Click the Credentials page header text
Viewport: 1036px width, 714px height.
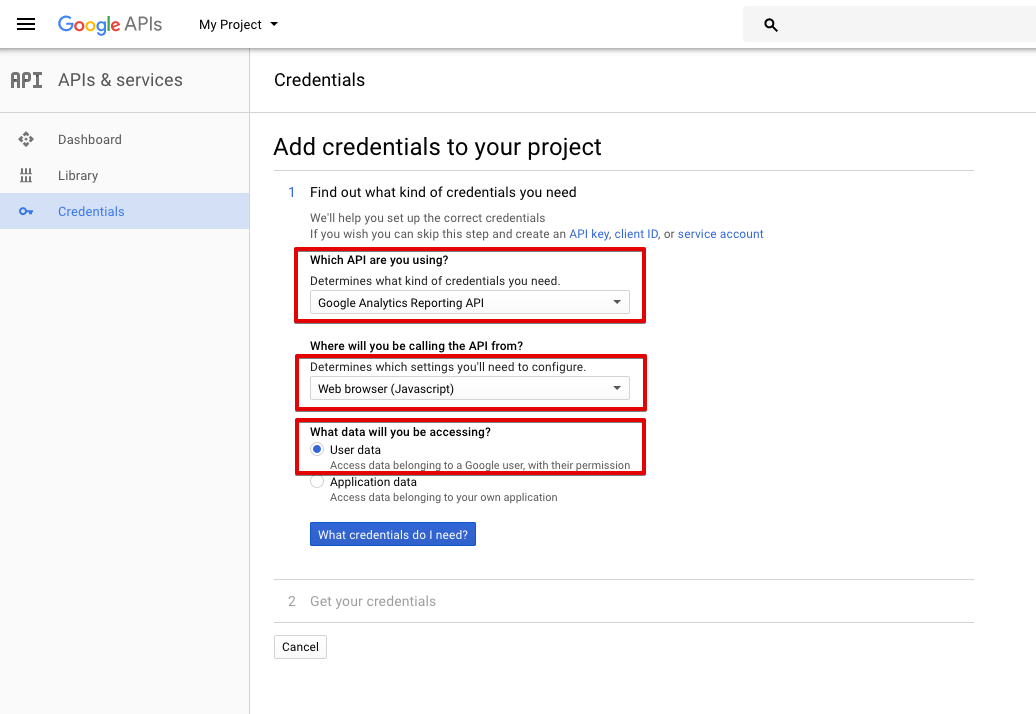[319, 80]
